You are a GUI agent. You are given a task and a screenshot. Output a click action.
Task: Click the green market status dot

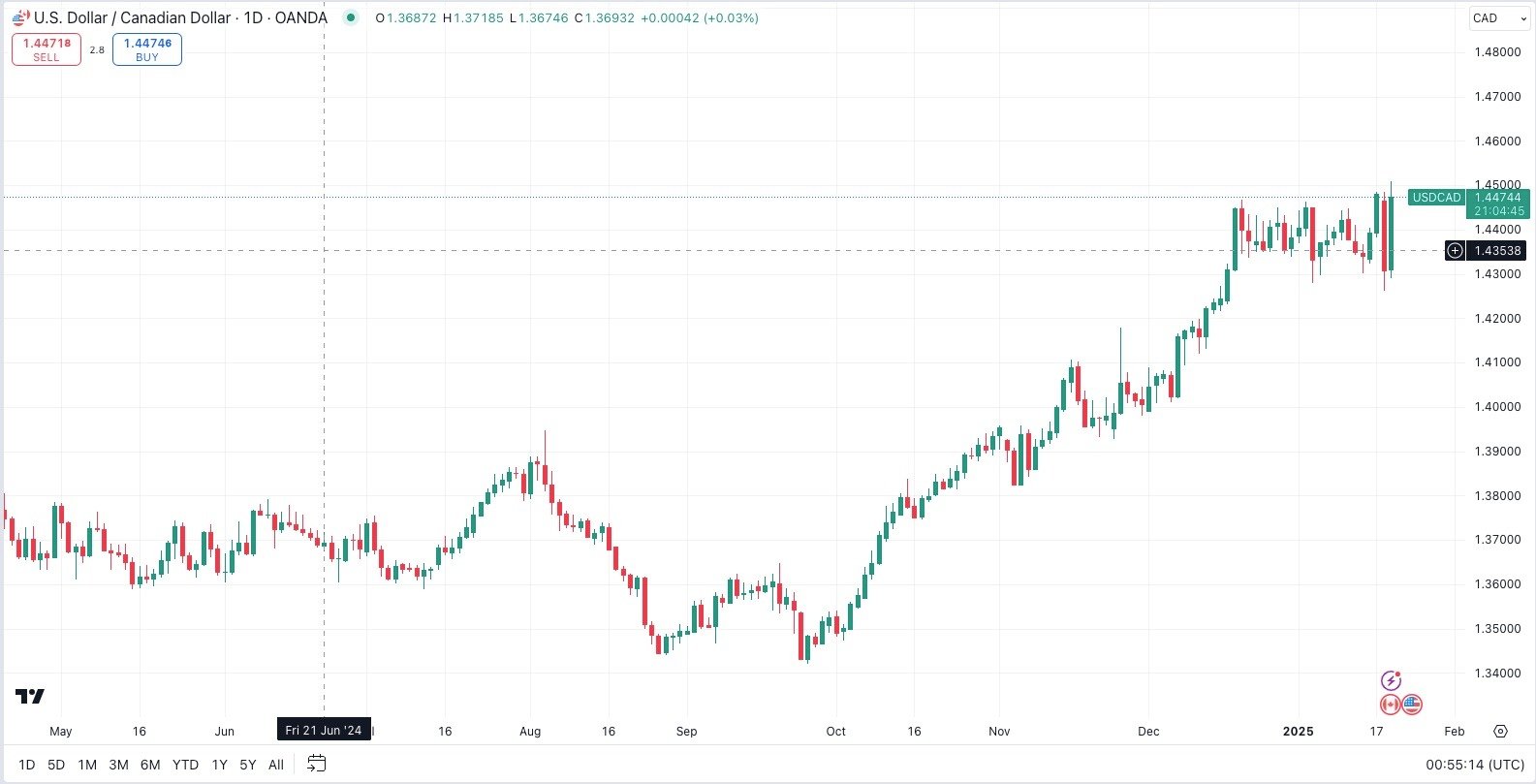(x=351, y=17)
